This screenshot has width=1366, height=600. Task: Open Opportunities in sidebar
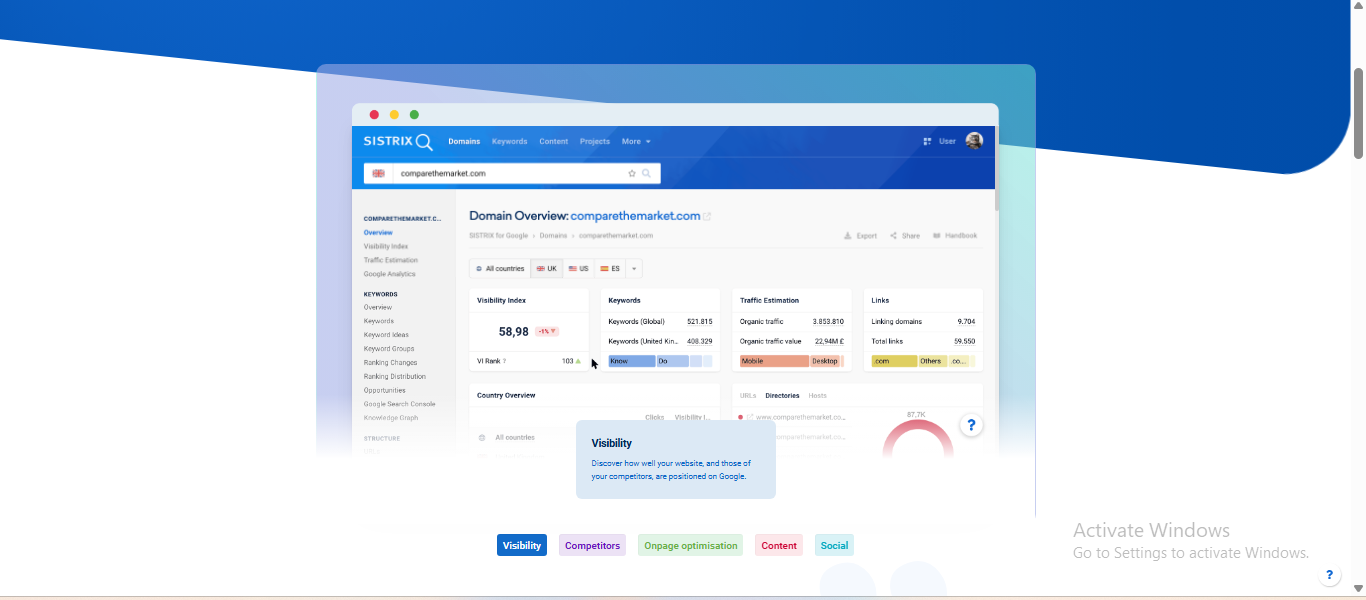click(385, 391)
